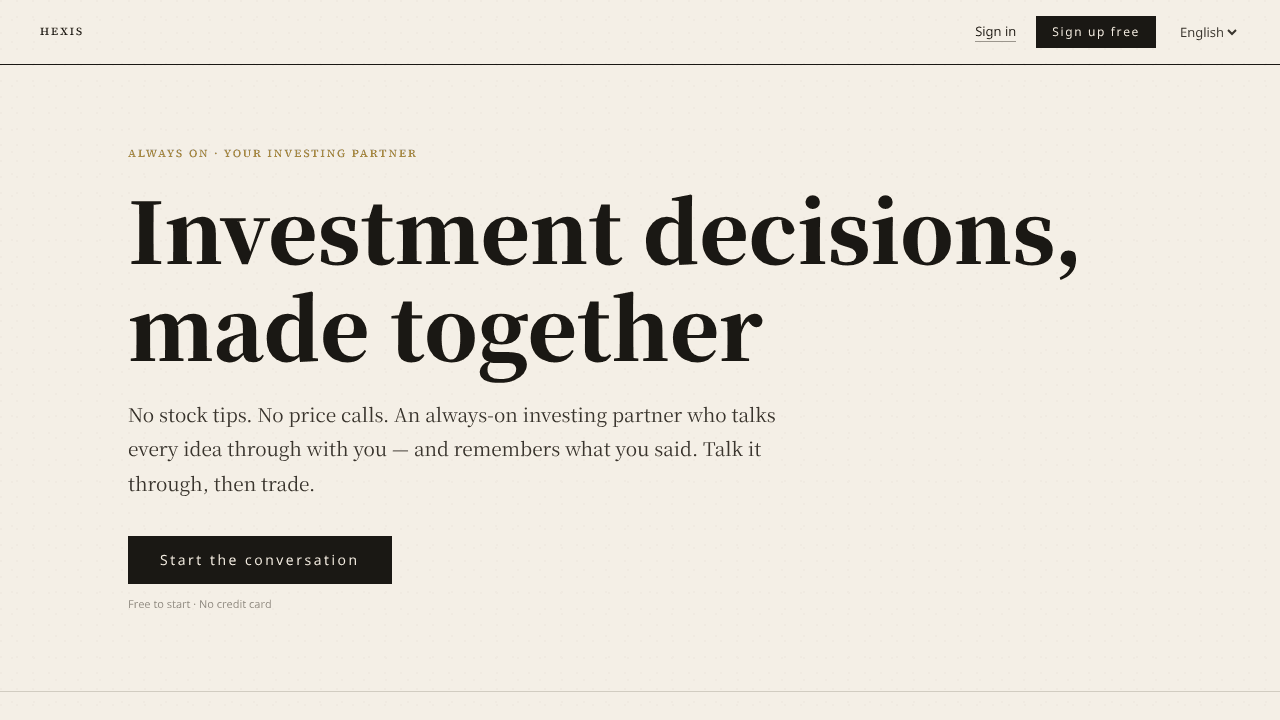The width and height of the screenshot is (1280, 720).
Task: Click the Start the conversation button
Action: 260,560
